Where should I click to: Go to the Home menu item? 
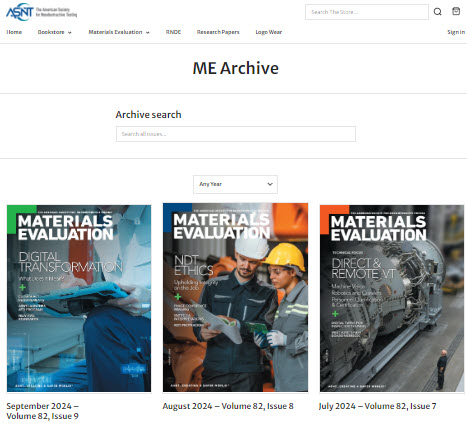[x=14, y=32]
